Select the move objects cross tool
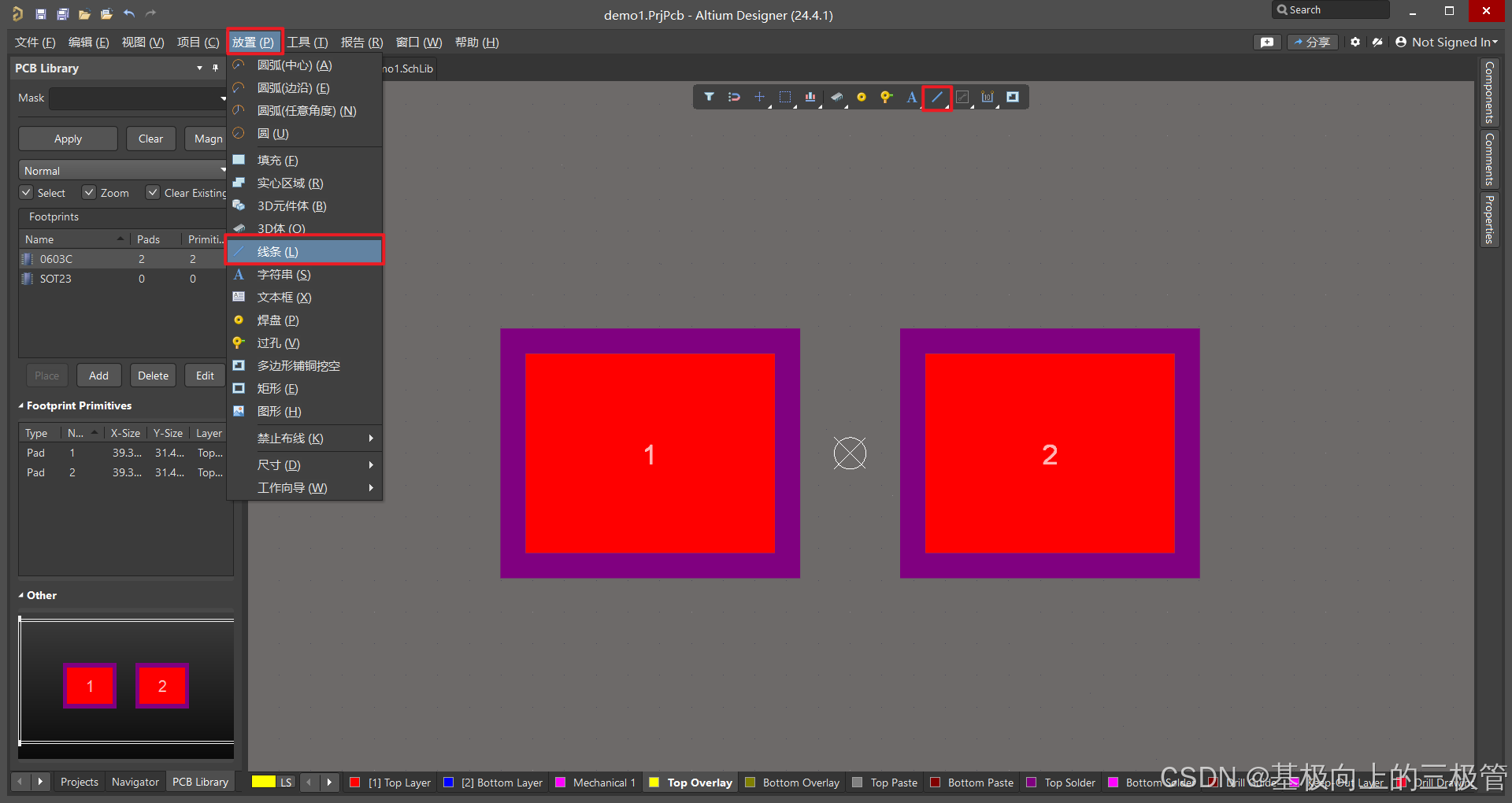Image resolution: width=1512 pixels, height=803 pixels. click(759, 97)
